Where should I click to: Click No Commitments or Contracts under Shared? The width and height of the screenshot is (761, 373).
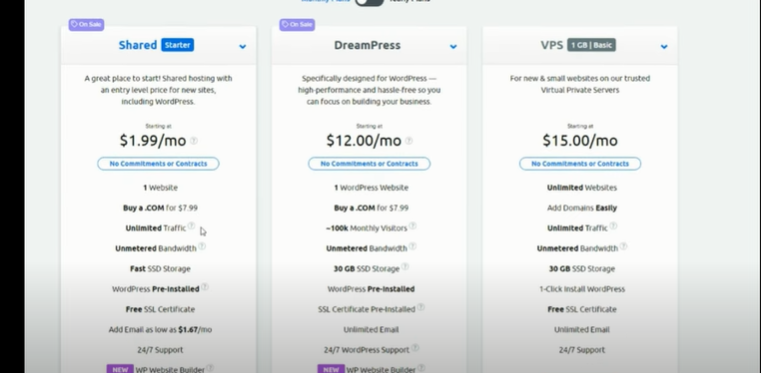click(x=158, y=163)
